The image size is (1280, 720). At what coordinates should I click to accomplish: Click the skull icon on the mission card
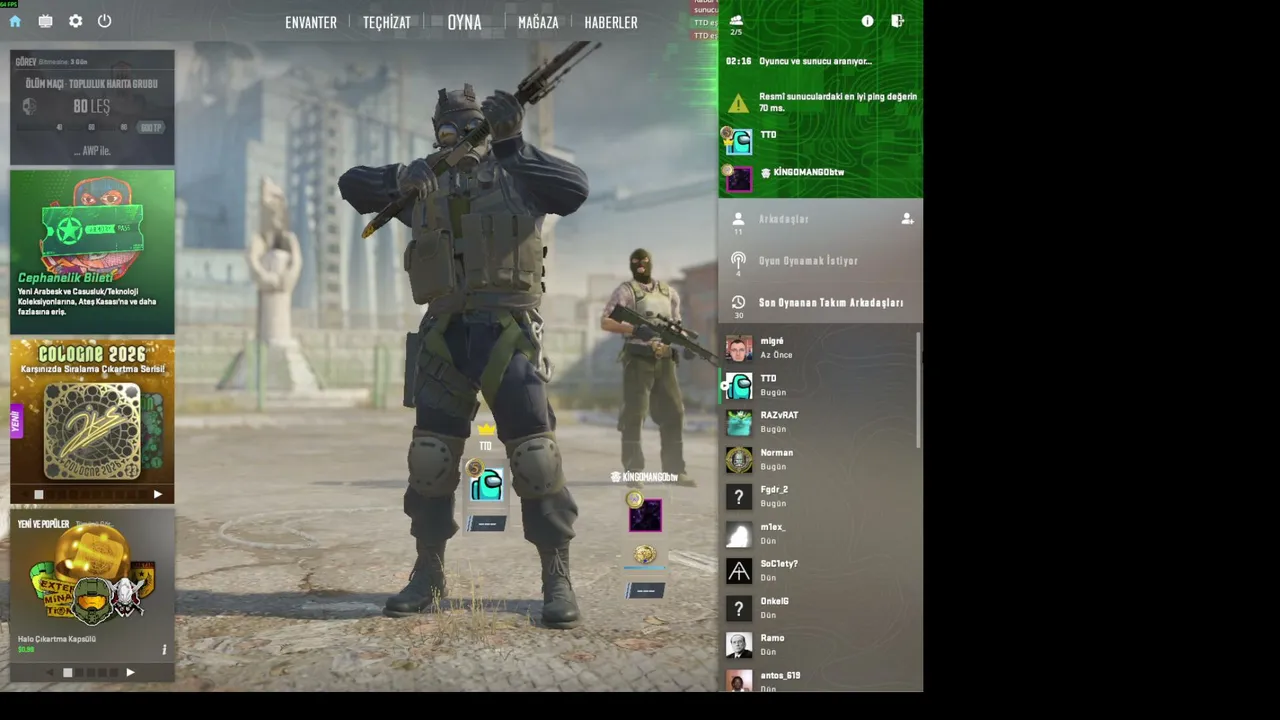tap(30, 106)
